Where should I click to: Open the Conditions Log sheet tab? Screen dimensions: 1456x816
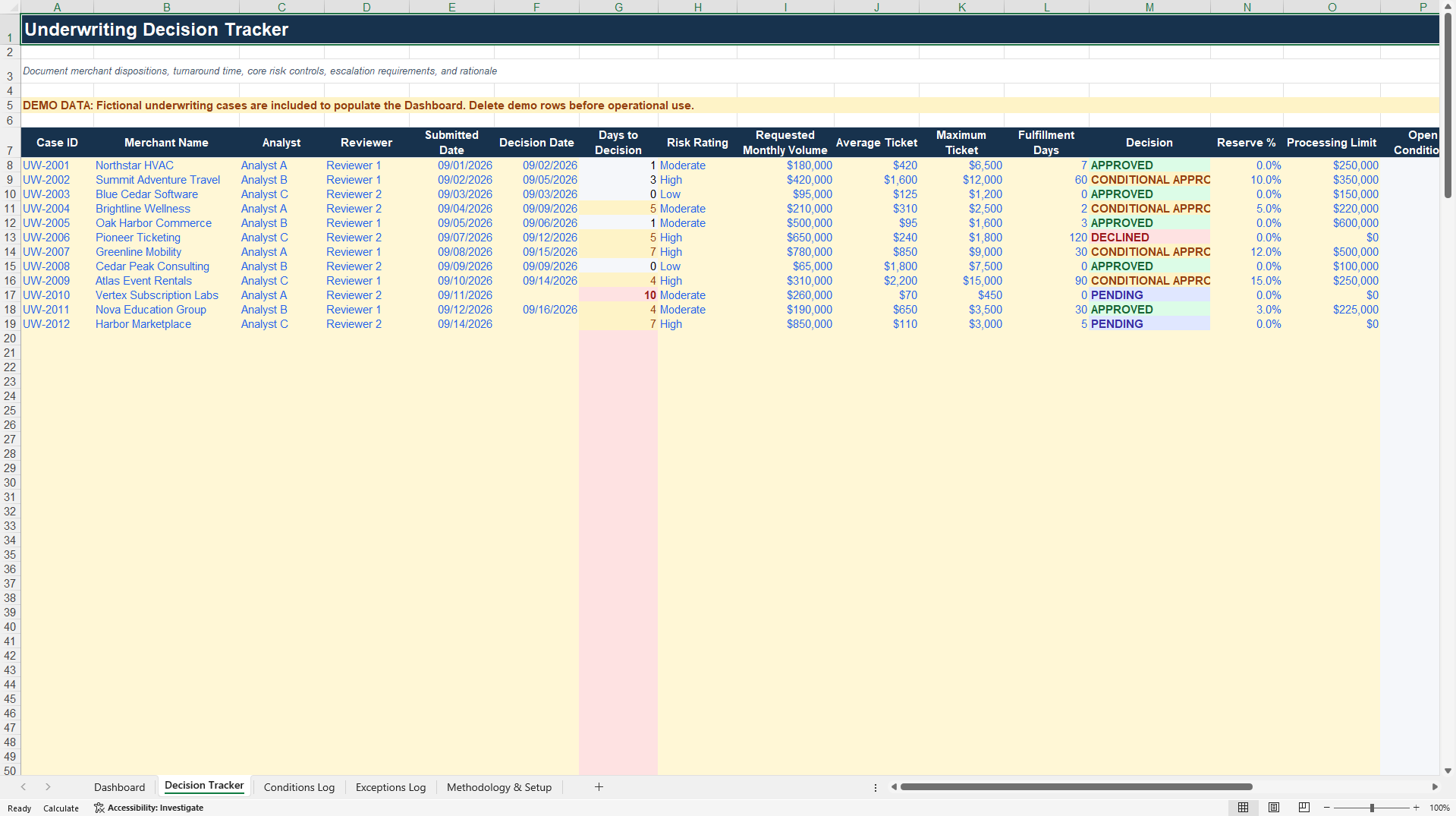click(299, 787)
